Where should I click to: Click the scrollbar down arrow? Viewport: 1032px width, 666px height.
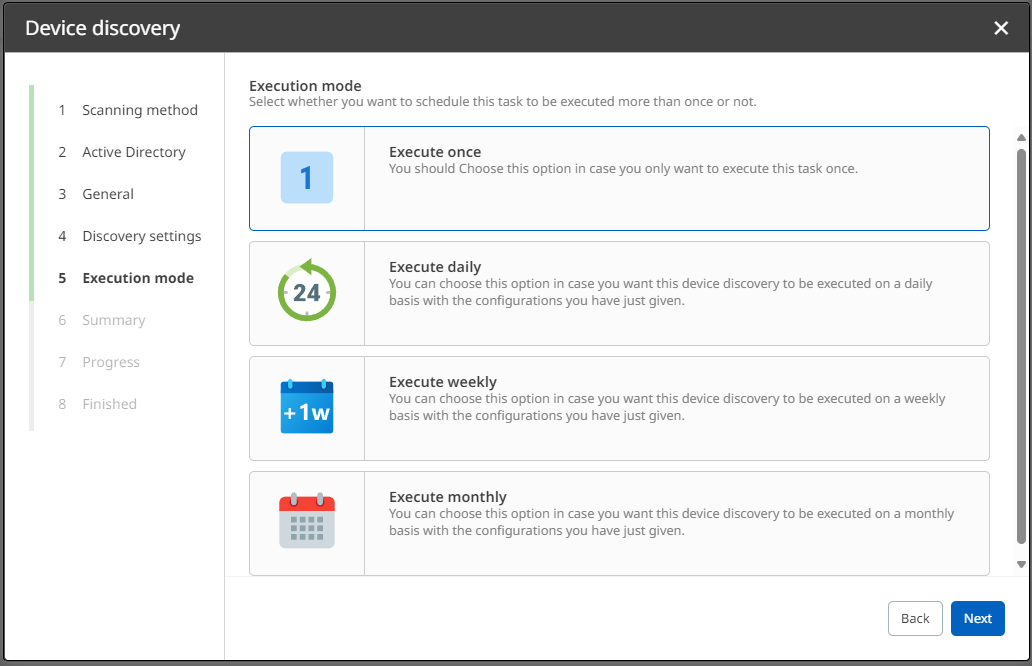1021,565
